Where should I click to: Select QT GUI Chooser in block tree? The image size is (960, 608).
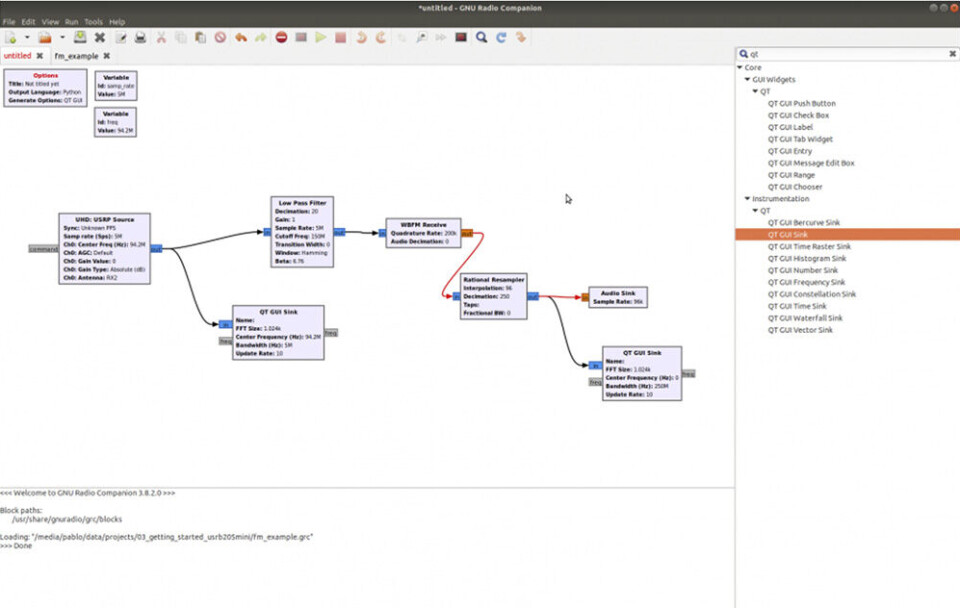[x=795, y=187]
